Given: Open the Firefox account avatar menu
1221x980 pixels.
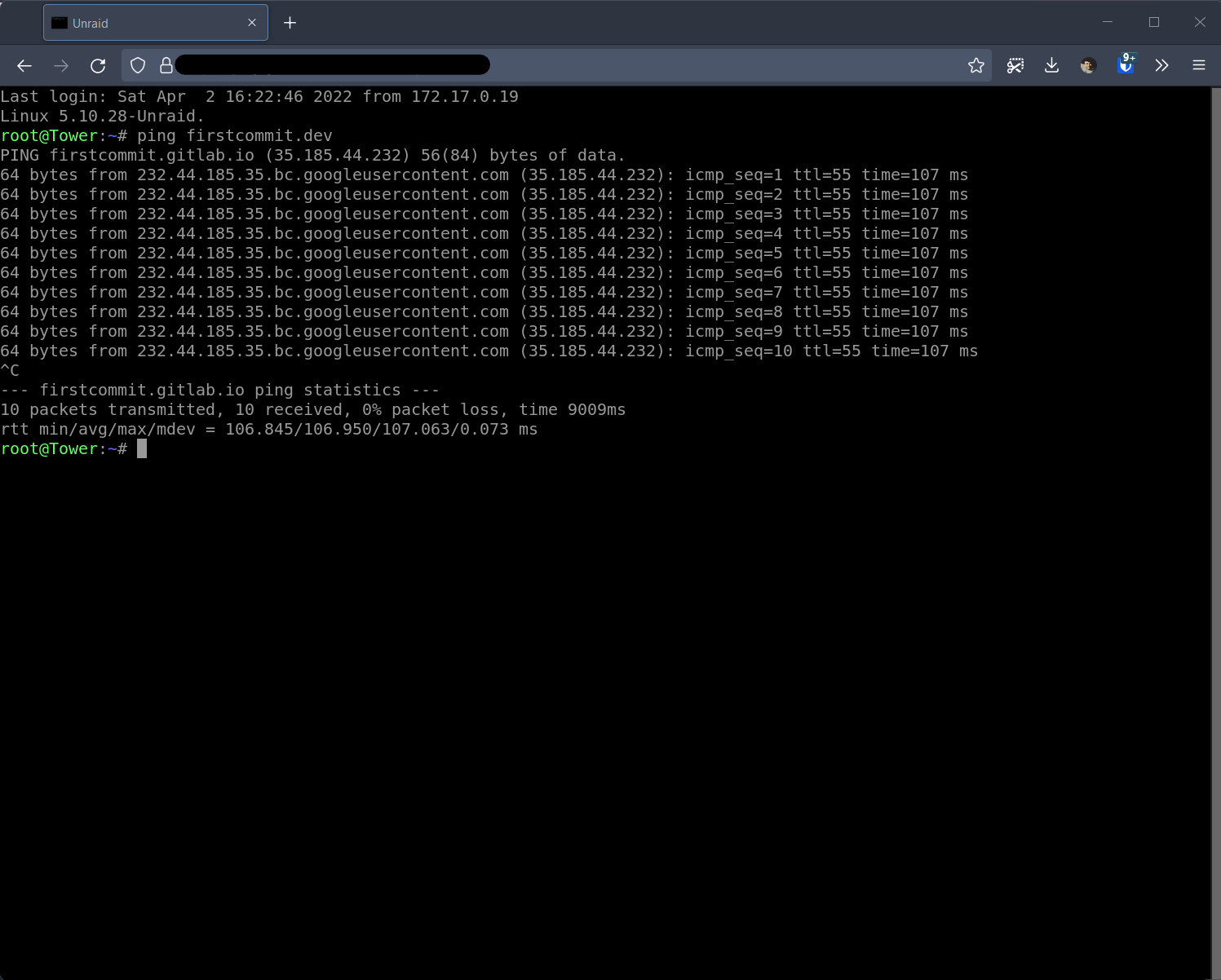Looking at the screenshot, I should click(x=1088, y=66).
